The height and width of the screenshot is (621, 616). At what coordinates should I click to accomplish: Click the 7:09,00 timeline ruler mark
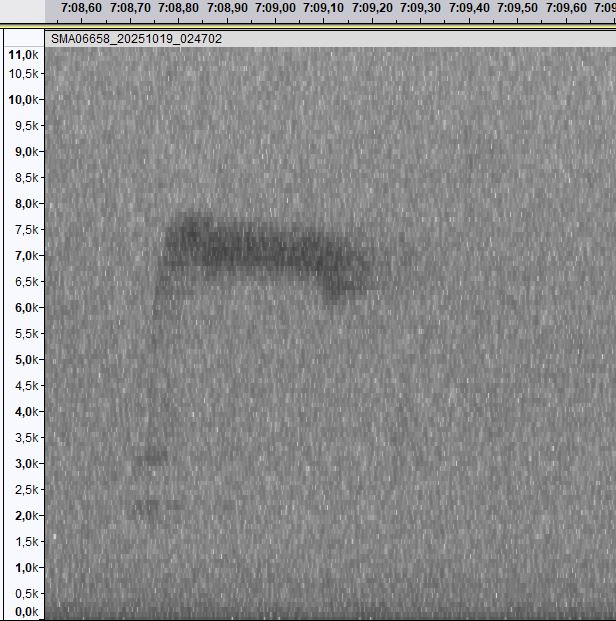pyautogui.click(x=275, y=8)
